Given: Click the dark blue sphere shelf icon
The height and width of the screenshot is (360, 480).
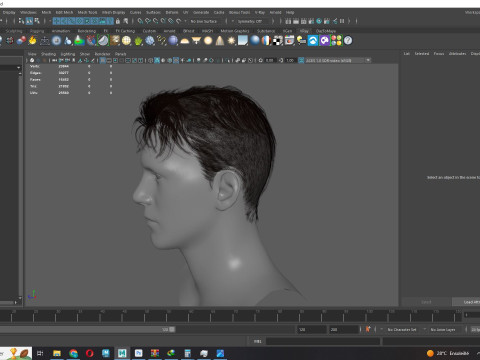Looking at the screenshot, I should (x=173, y=41).
